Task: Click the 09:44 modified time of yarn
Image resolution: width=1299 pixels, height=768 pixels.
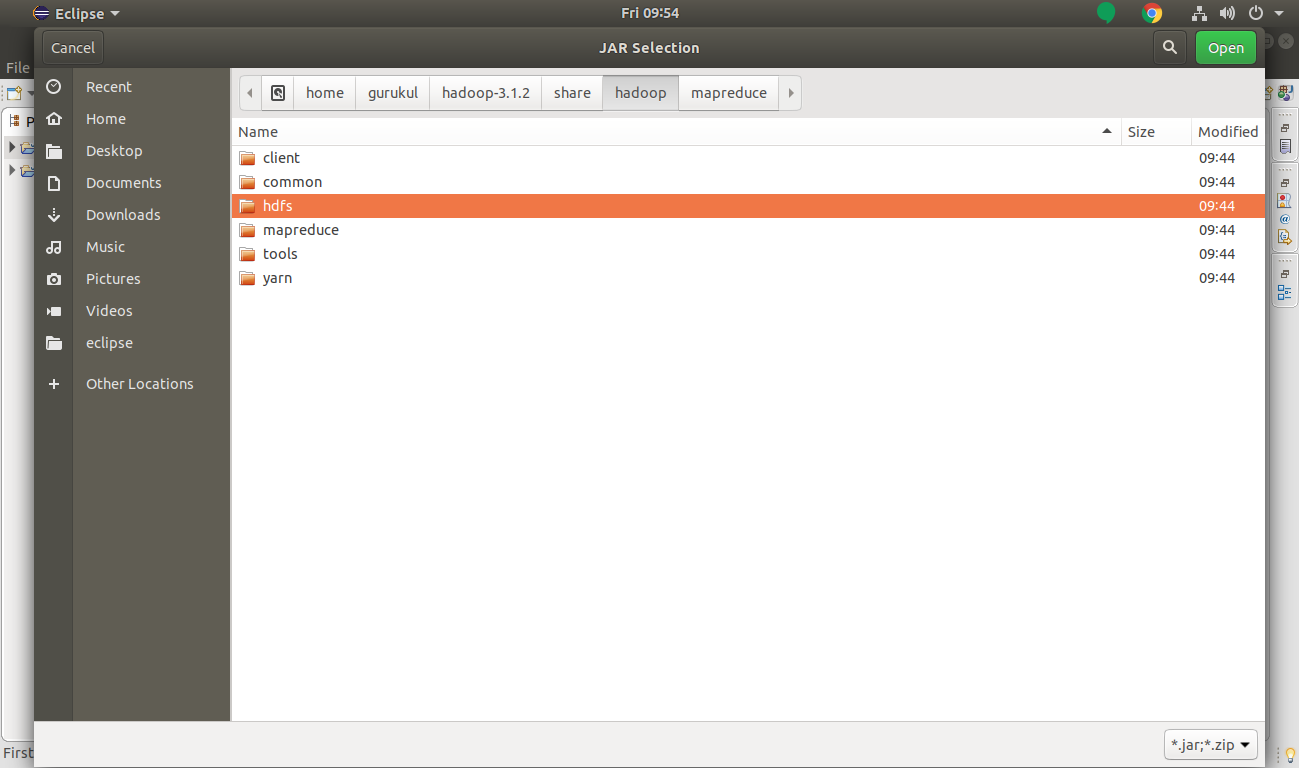Action: tap(1217, 278)
